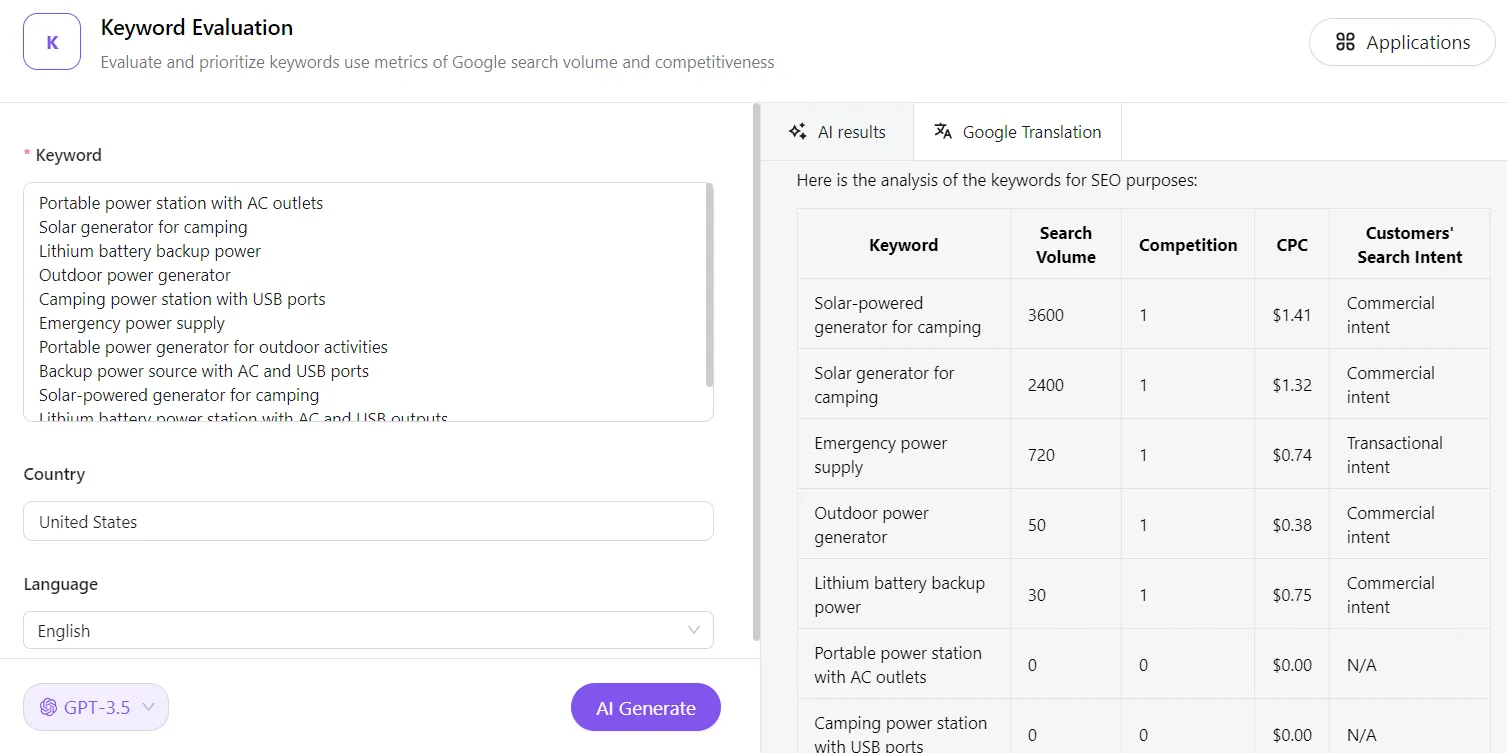Viewport: 1507px width, 753px height.
Task: Open the Applications button
Action: [1402, 42]
